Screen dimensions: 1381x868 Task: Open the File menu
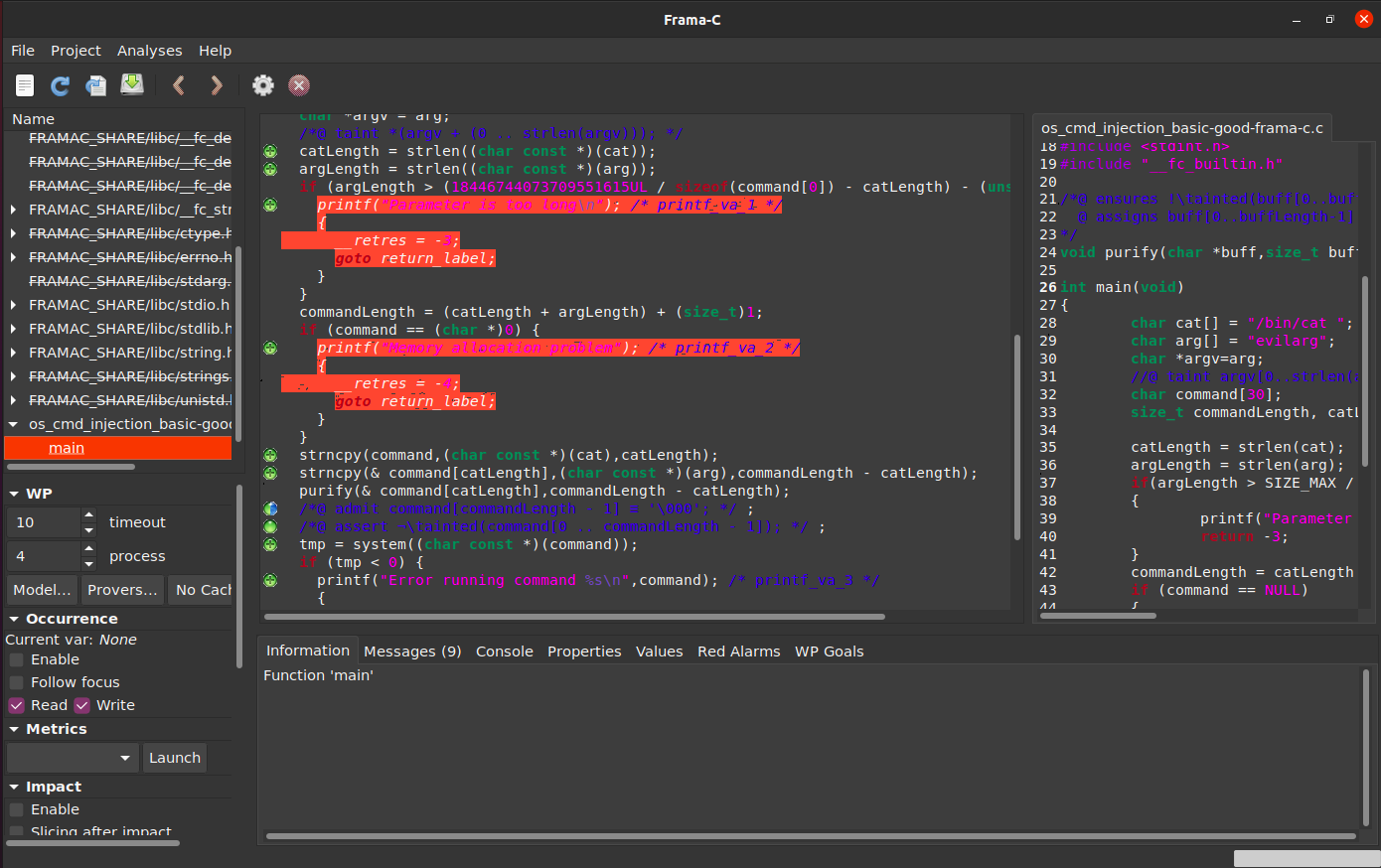click(x=23, y=51)
